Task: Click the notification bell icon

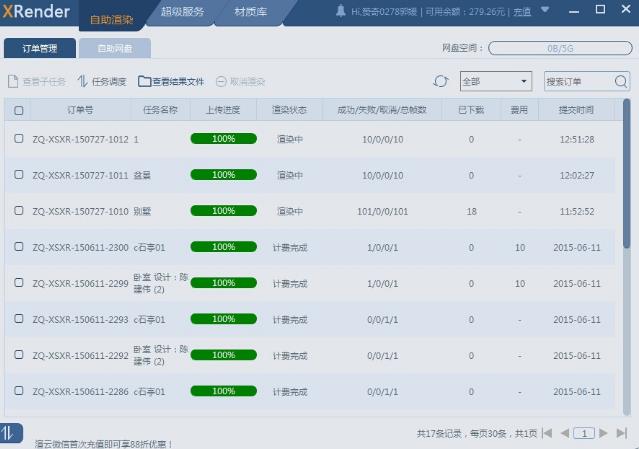Action: tap(341, 11)
